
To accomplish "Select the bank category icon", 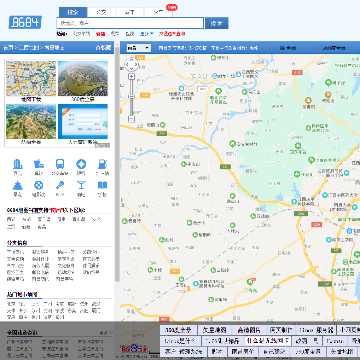I will coord(81,164).
